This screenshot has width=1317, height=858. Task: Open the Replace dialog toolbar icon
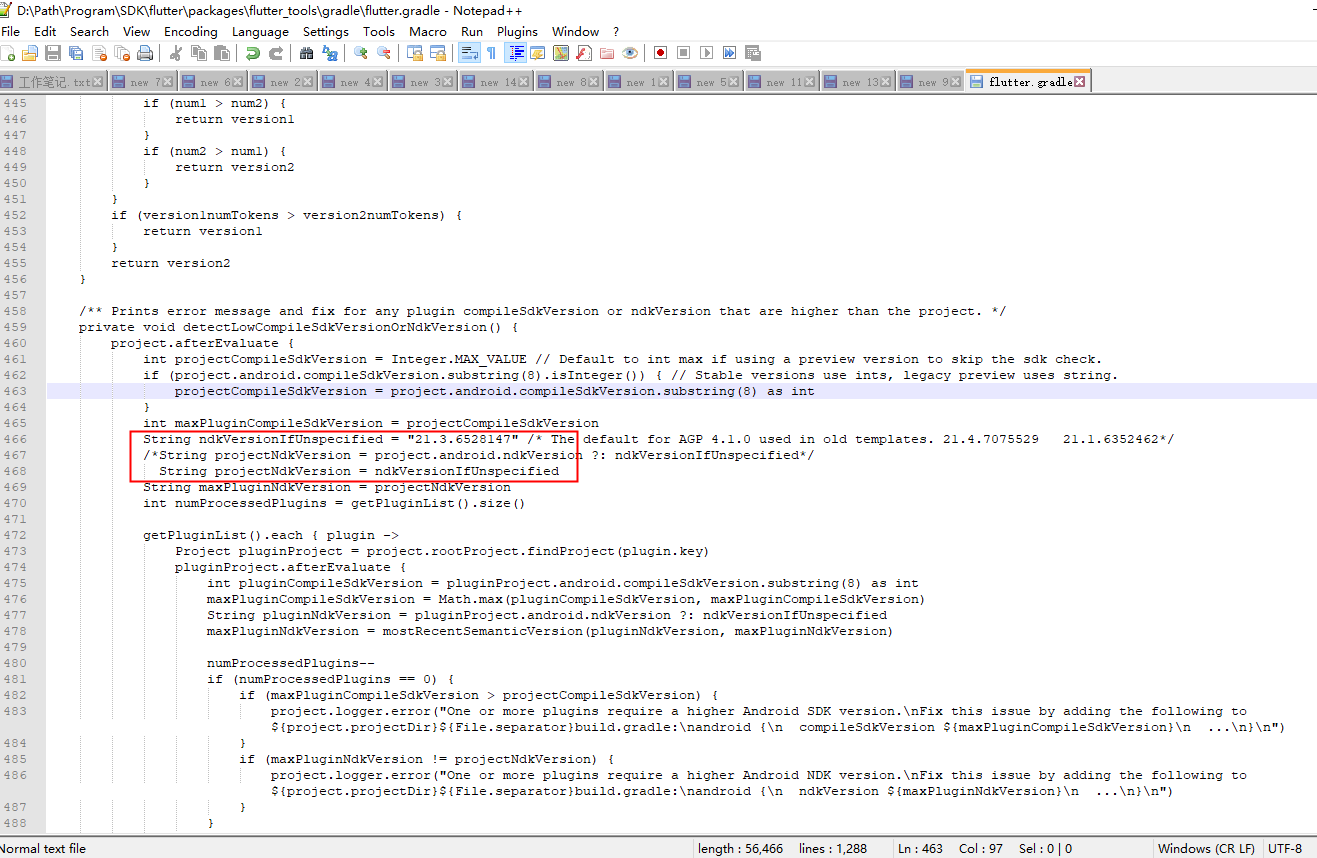pyautogui.click(x=330, y=52)
